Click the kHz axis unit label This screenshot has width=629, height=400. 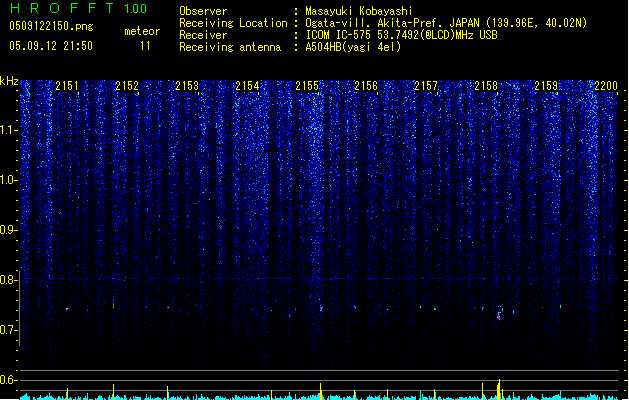point(9,81)
